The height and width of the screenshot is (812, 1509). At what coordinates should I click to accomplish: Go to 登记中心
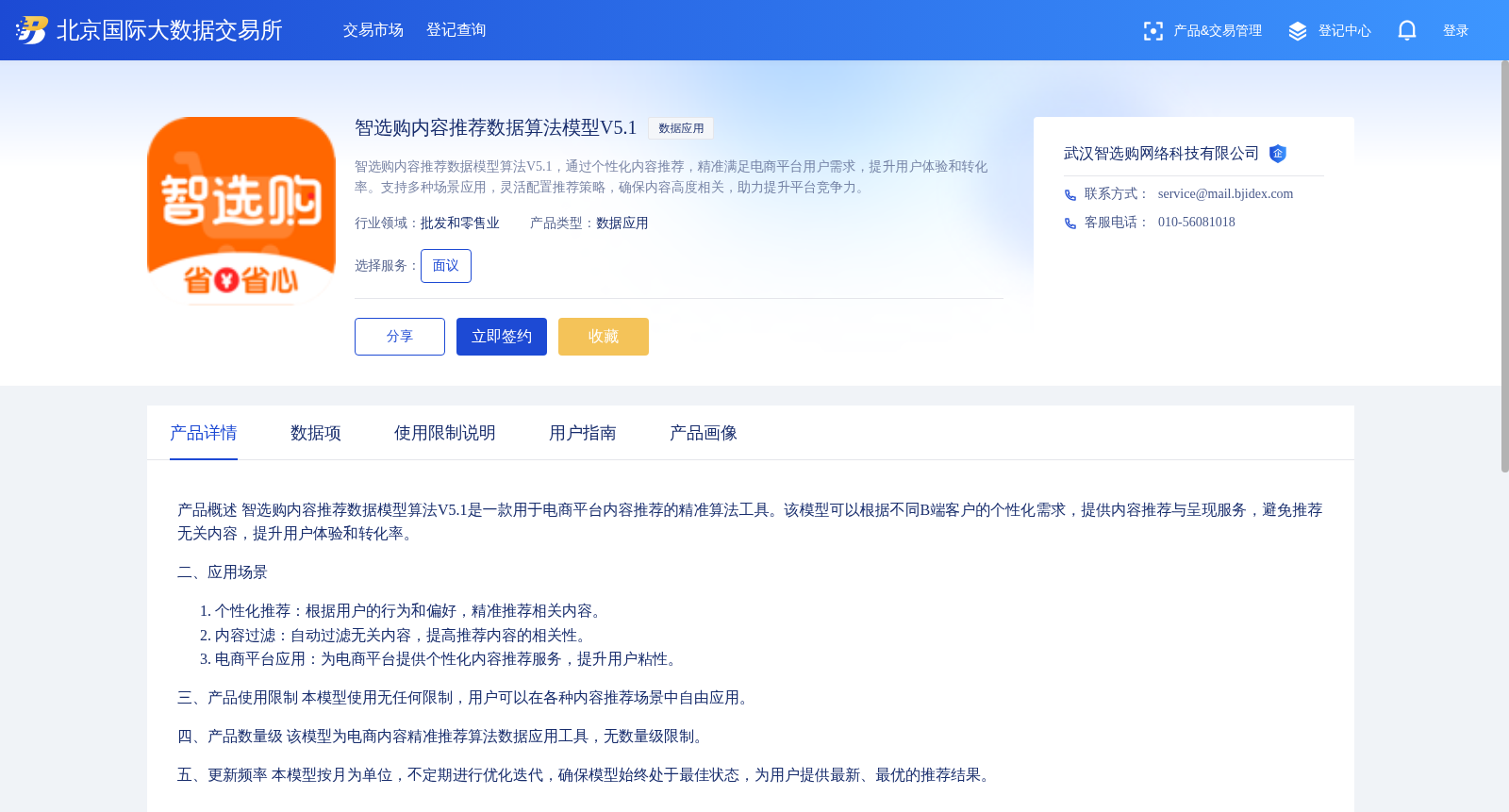(x=1345, y=31)
